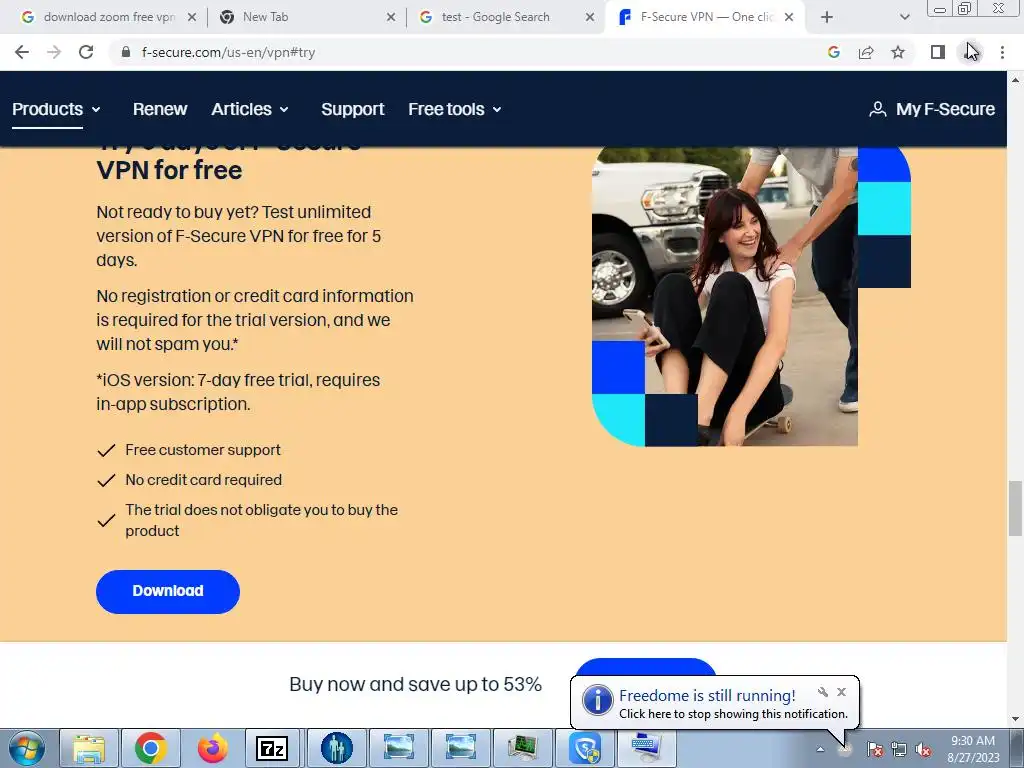Expand the tab search dropdown arrow
This screenshot has width=1024, height=768.
[x=904, y=17]
